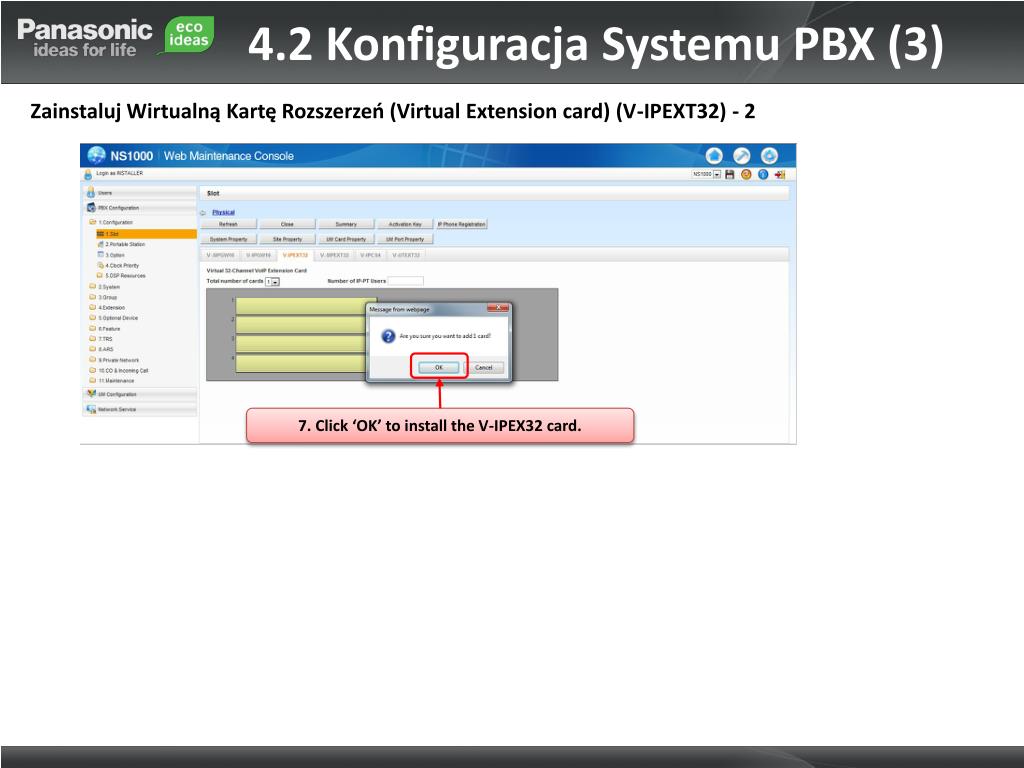1024x768 pixels.
Task: Click the Close button in Slot panel
Action: [287, 224]
